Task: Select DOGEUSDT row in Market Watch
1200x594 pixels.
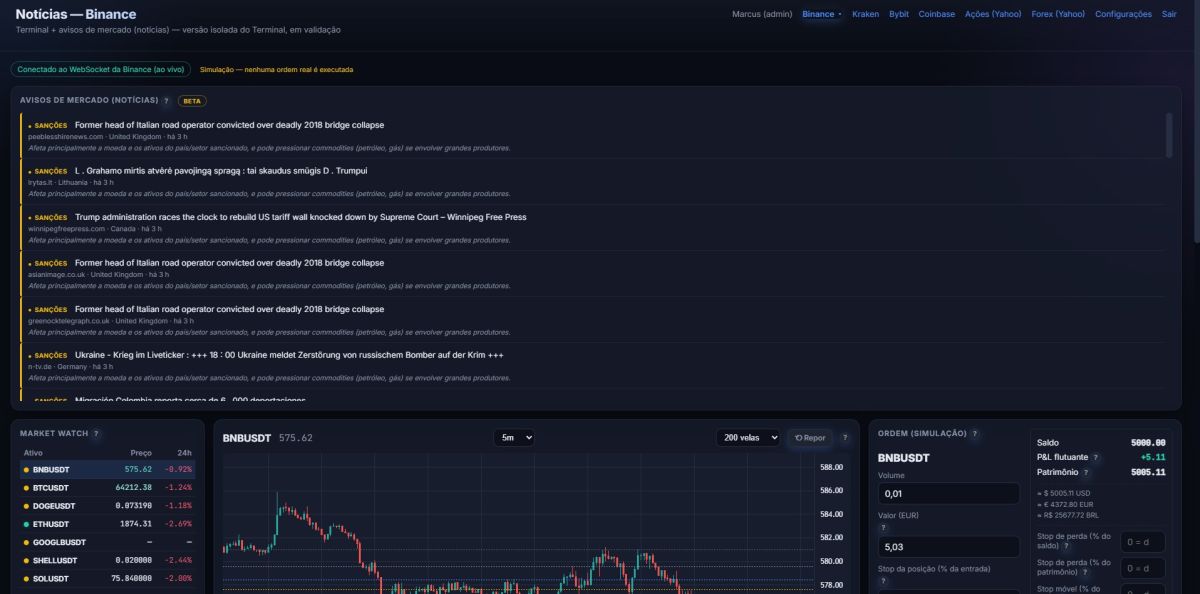Action: point(108,505)
